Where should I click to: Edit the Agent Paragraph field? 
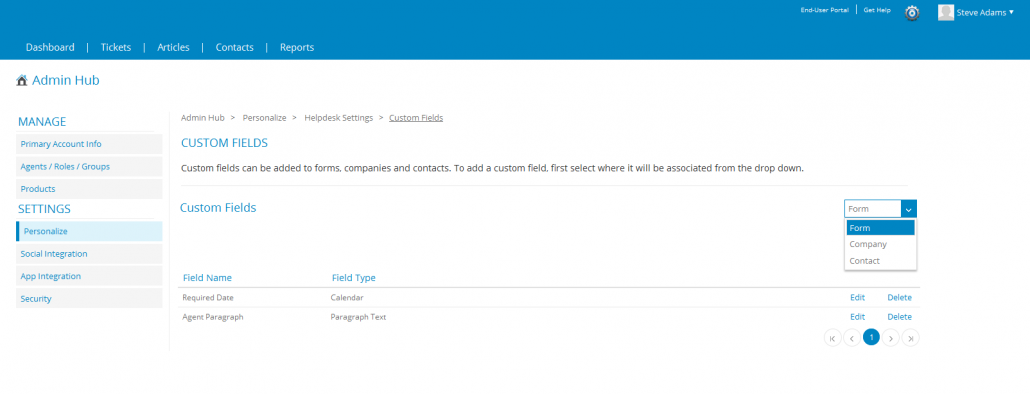(x=857, y=317)
